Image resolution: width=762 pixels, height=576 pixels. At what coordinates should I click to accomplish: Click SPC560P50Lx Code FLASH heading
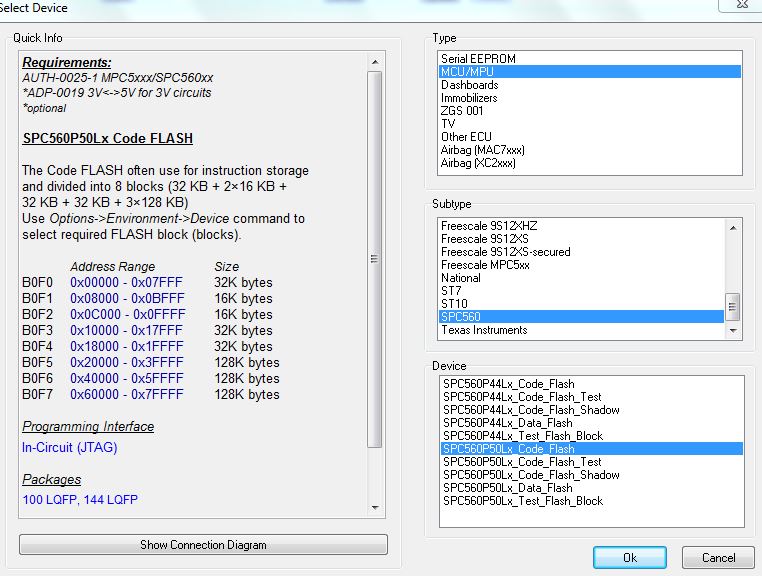108,139
